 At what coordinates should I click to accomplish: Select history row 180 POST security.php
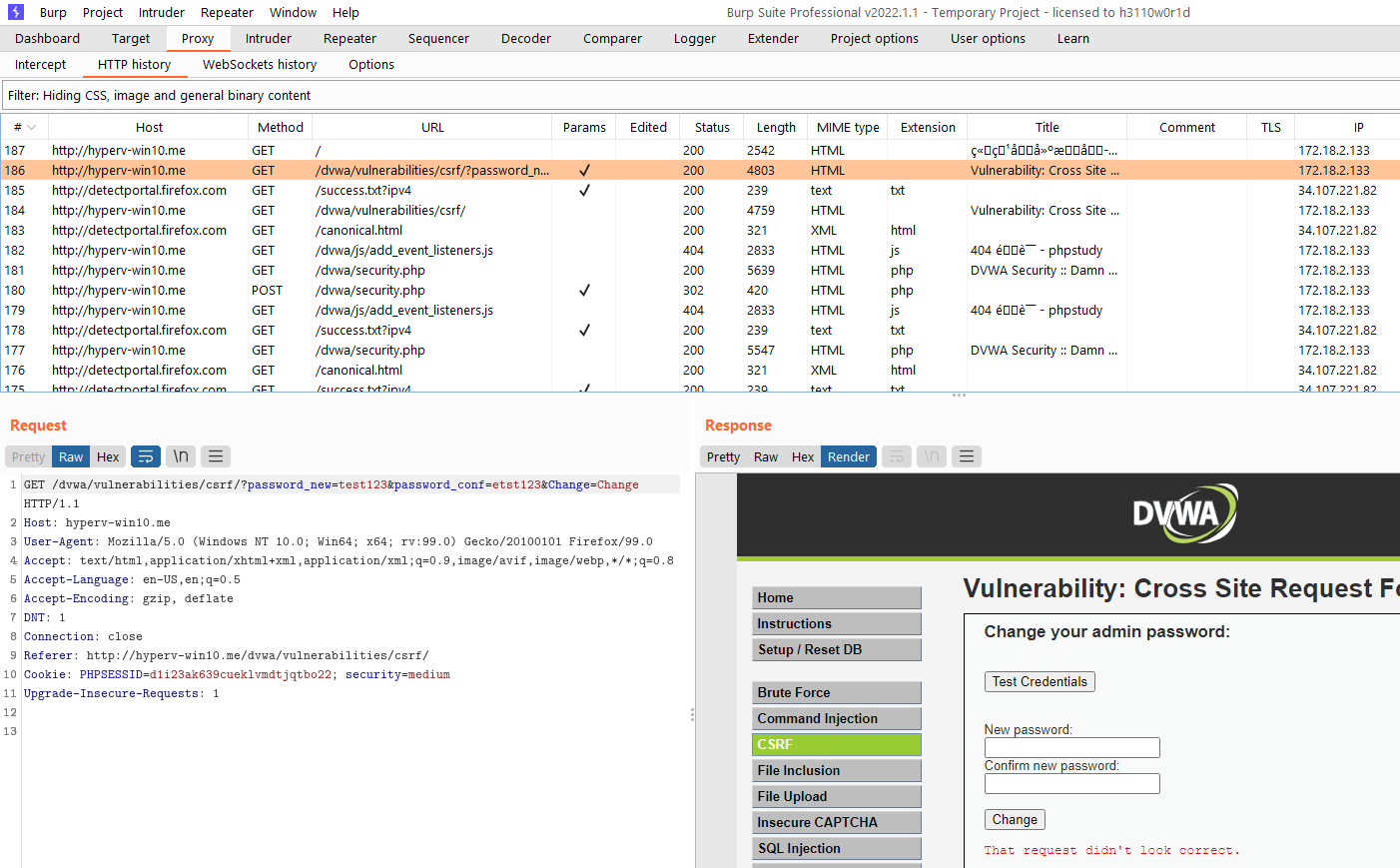point(699,290)
